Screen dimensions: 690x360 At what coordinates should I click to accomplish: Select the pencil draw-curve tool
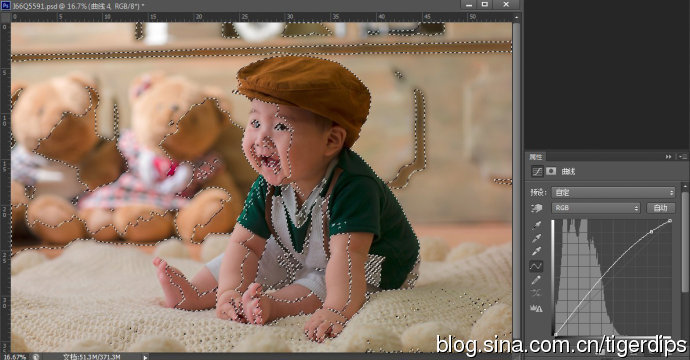(x=536, y=280)
